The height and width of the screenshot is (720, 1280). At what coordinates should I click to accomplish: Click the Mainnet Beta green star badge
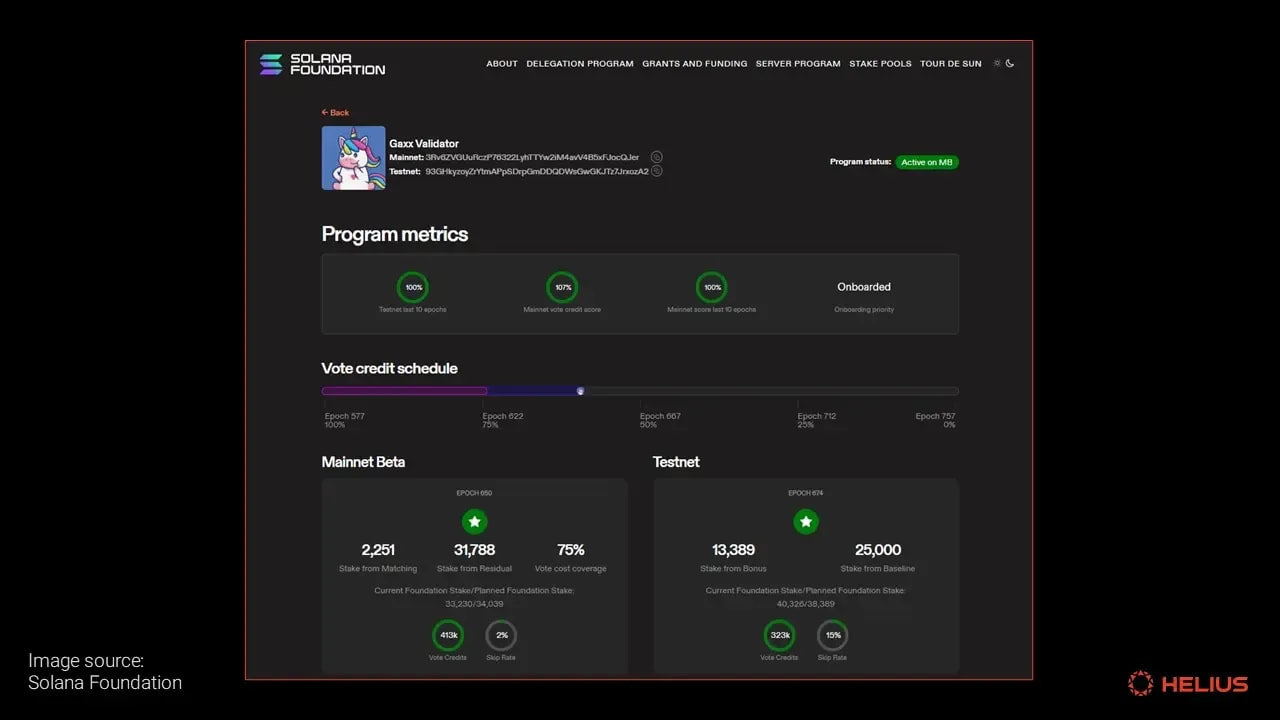click(x=475, y=521)
